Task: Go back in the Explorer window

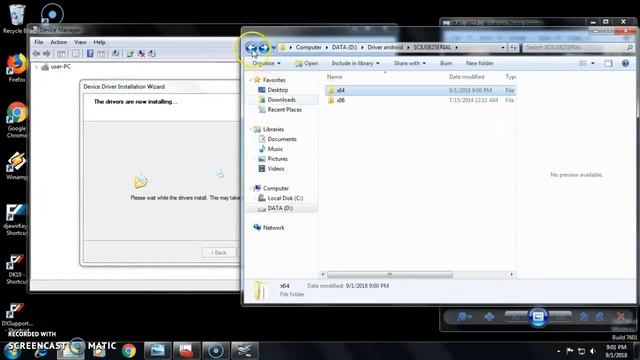Action: click(x=251, y=48)
